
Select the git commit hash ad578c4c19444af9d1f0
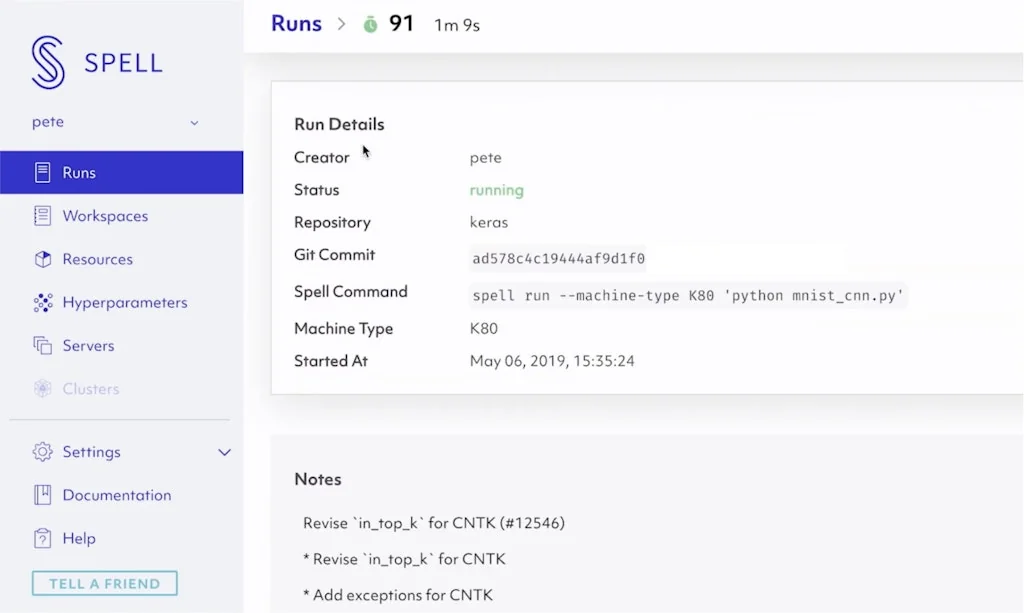(558, 258)
